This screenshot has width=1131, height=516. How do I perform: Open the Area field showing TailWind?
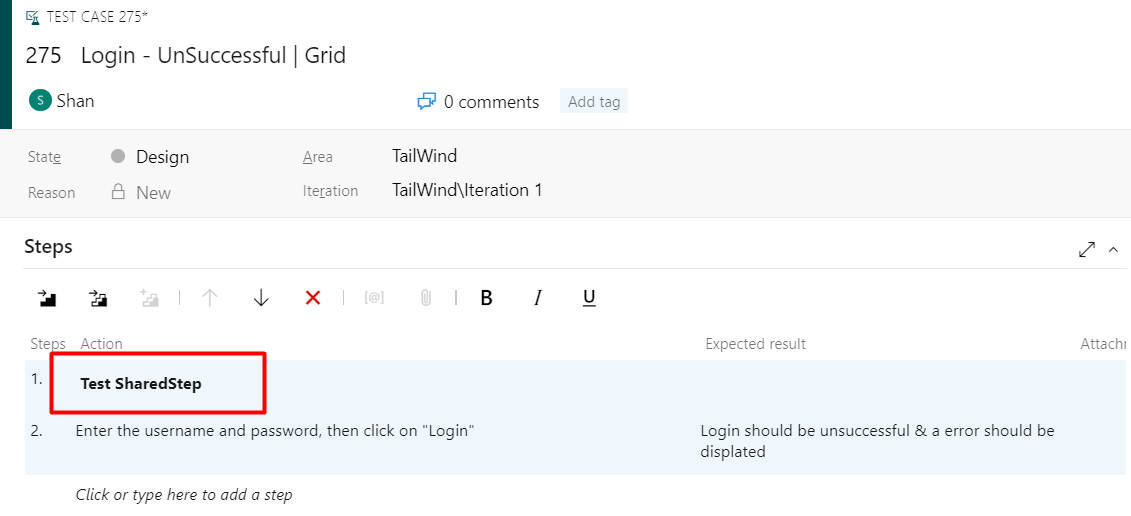point(425,156)
